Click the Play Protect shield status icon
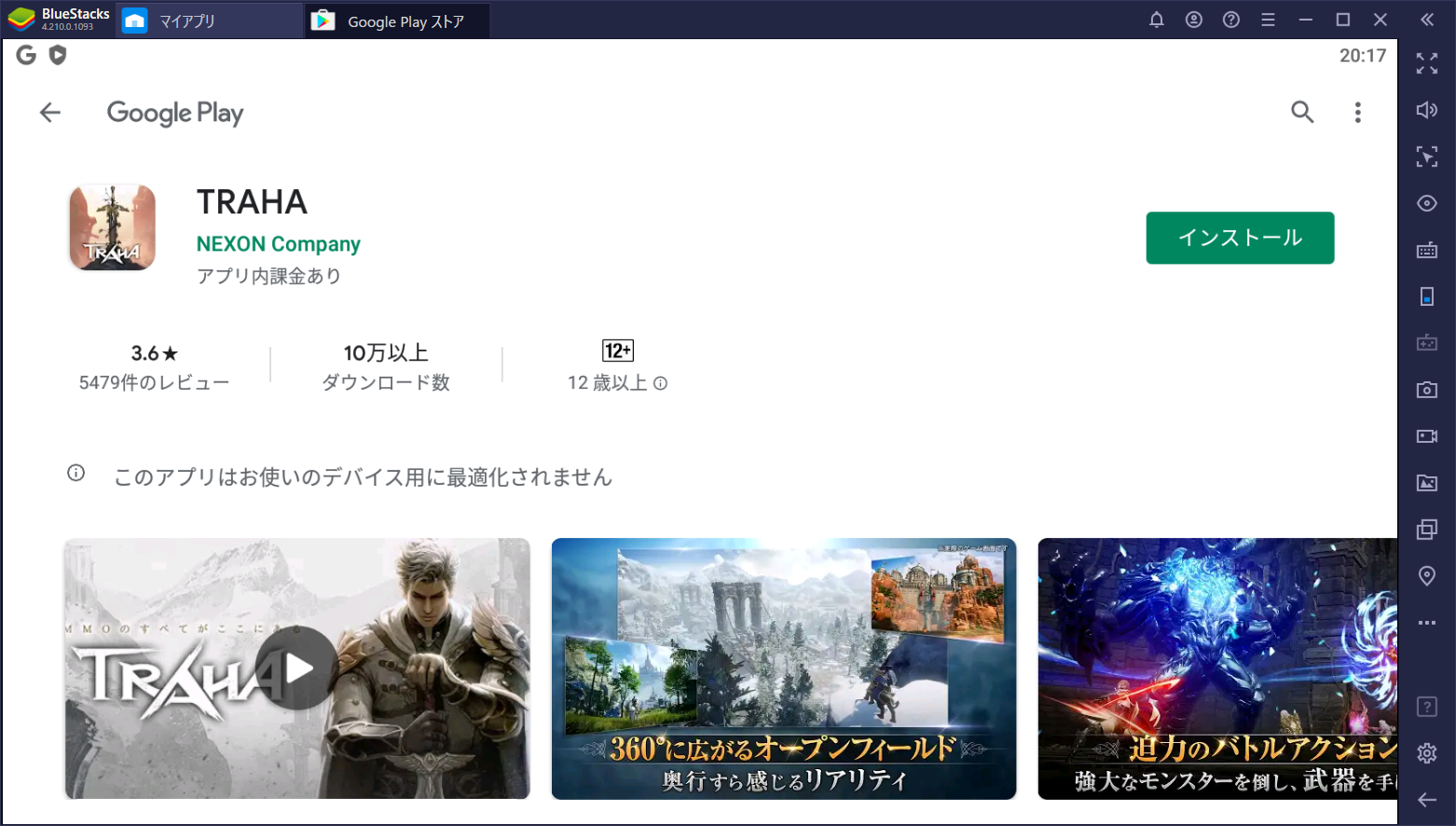Screen dimensions: 1456x826 tap(58, 55)
